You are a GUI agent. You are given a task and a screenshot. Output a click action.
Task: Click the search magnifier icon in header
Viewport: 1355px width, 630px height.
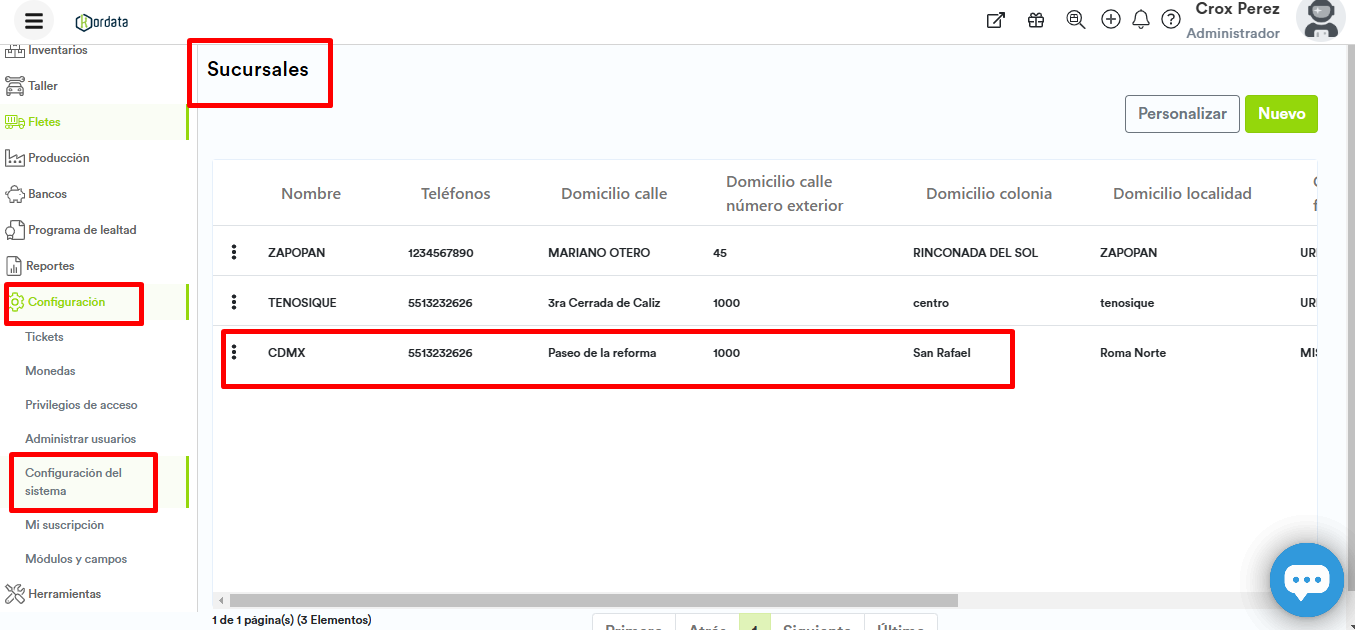[1075, 20]
